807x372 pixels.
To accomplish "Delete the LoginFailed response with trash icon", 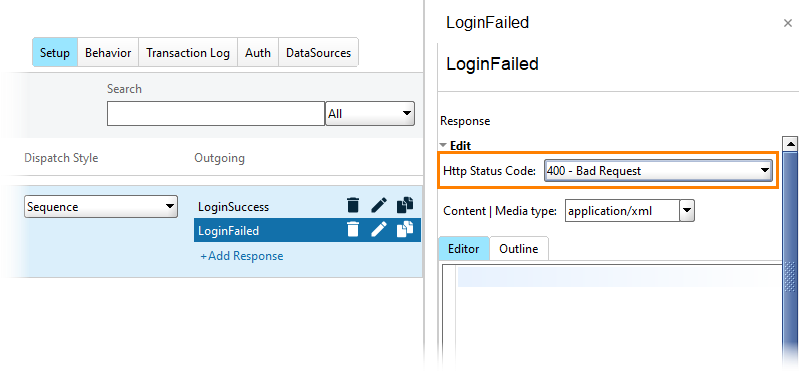I will [353, 229].
